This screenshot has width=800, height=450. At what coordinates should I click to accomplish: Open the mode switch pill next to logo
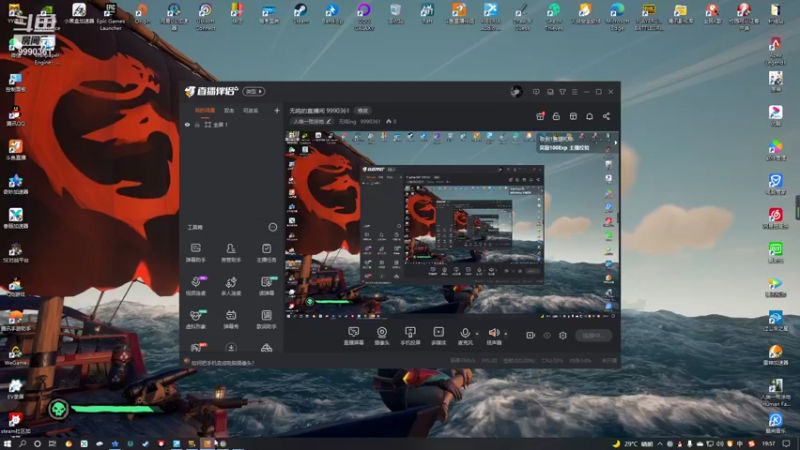254,91
